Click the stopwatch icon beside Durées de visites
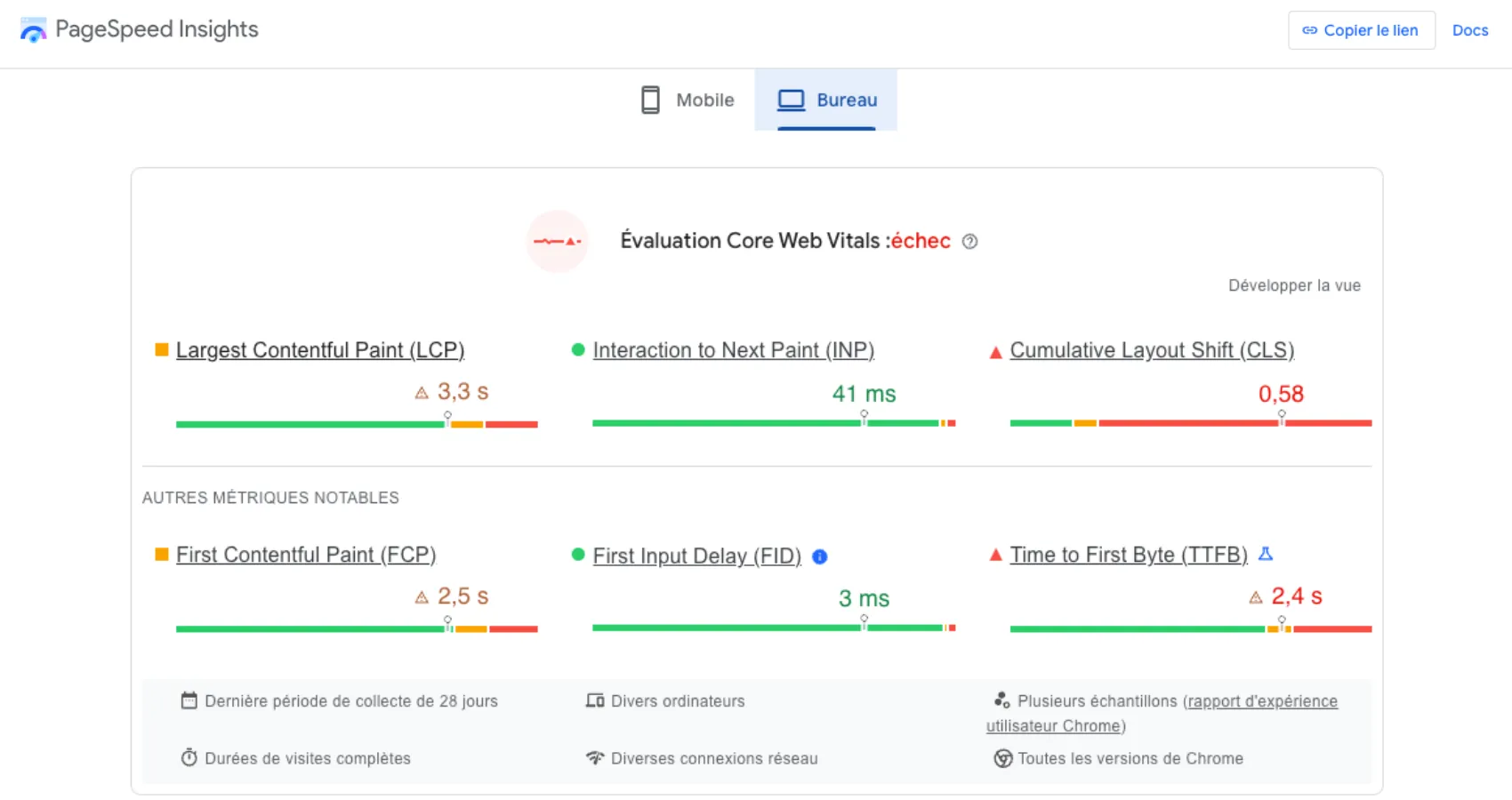The image size is (1512, 800). point(189,758)
